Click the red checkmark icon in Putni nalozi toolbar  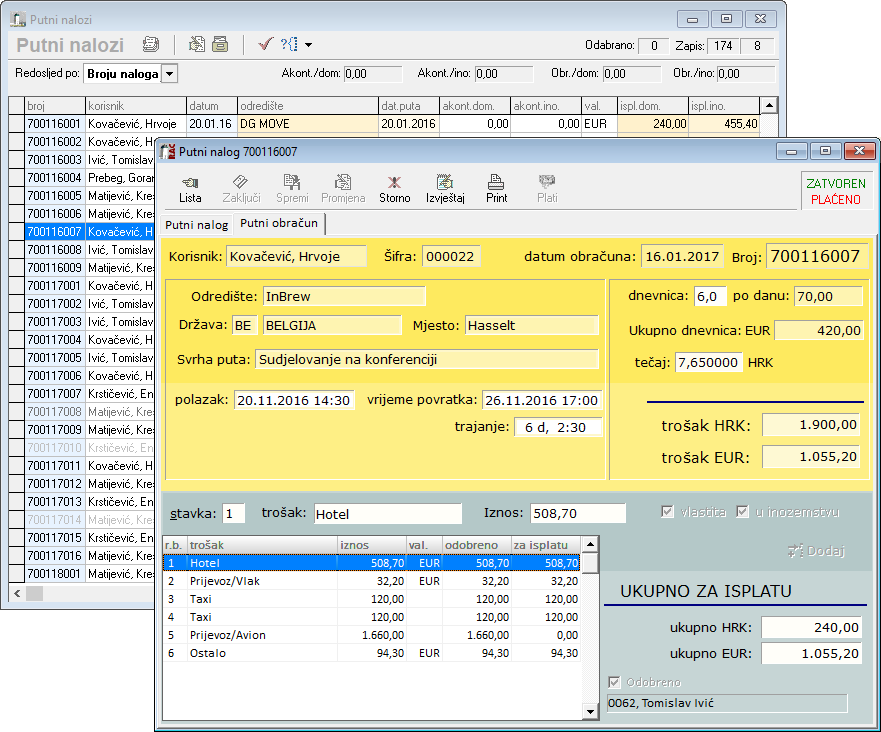coord(265,44)
